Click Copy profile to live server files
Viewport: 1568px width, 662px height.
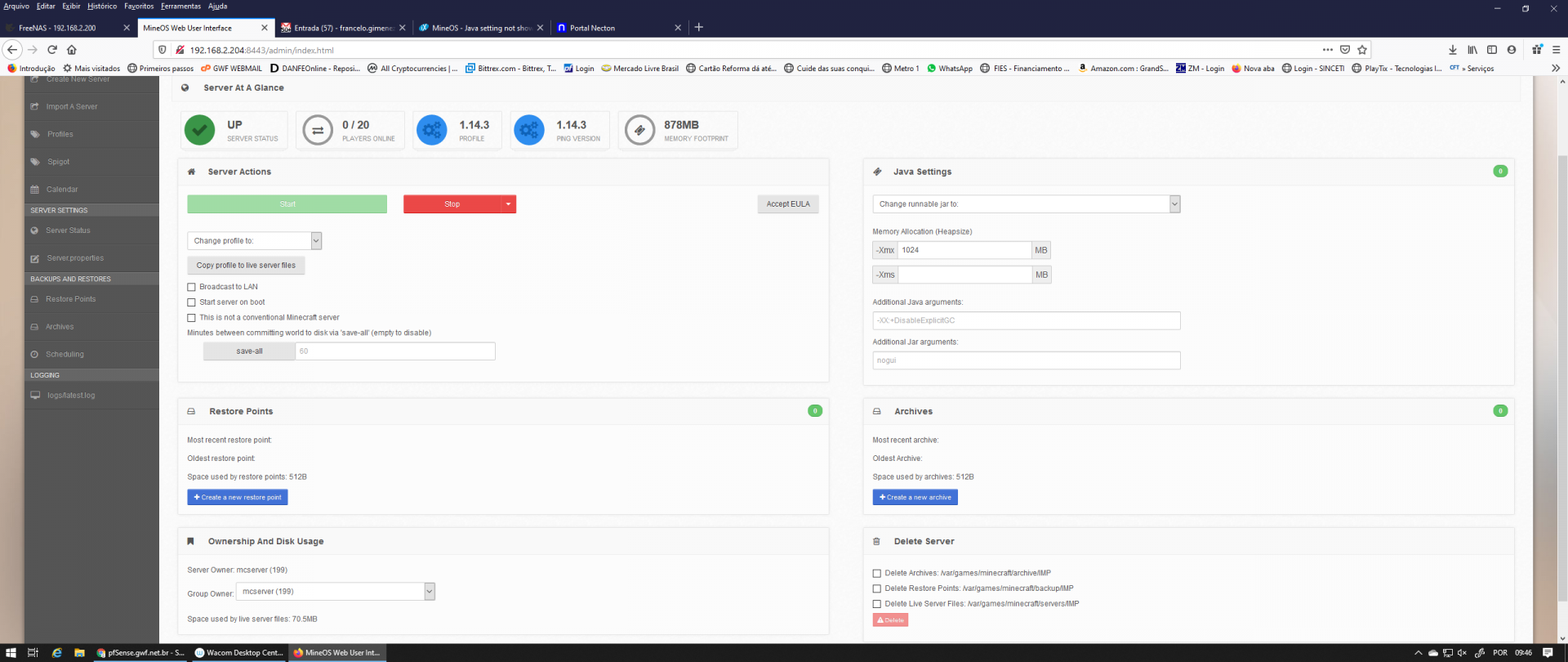(x=246, y=266)
